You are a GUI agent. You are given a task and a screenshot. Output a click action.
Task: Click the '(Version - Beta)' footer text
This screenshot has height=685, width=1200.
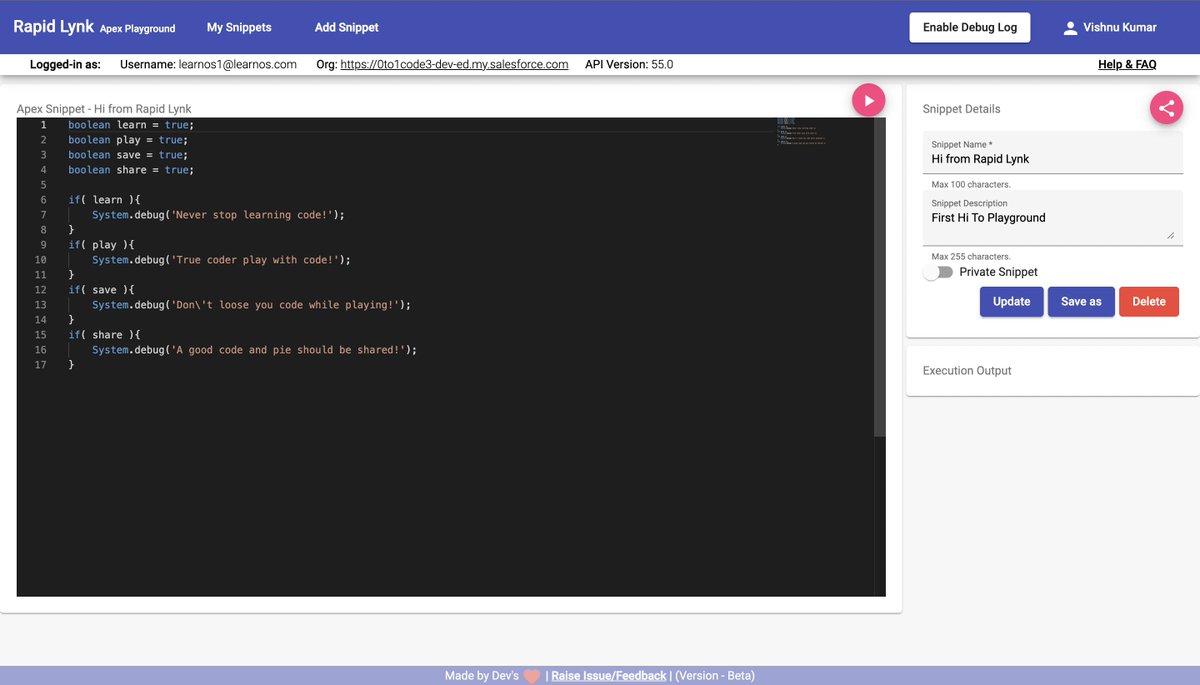tap(715, 676)
